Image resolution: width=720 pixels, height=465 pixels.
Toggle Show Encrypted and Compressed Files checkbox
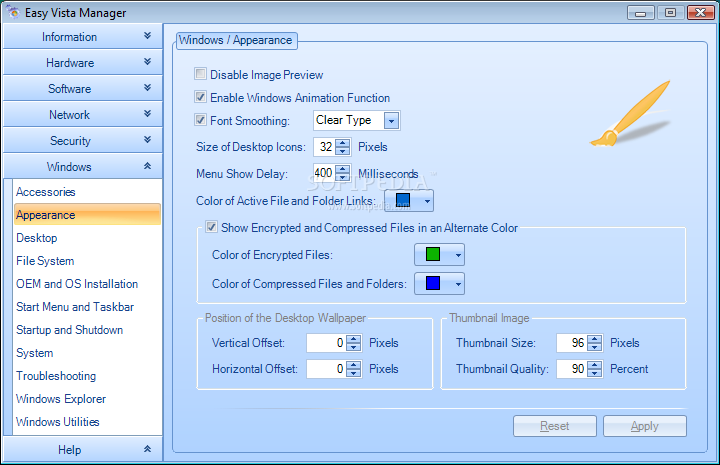point(211,227)
